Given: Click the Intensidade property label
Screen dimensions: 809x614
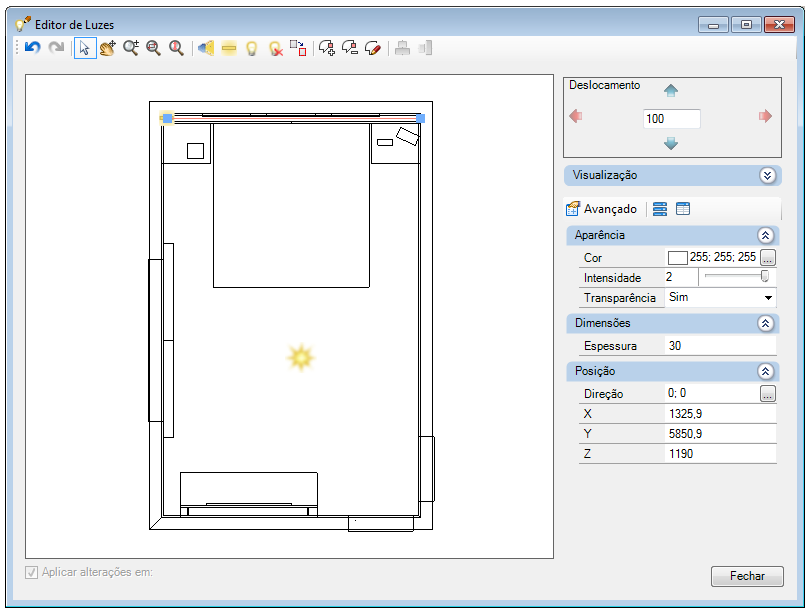Looking at the screenshot, I should [612, 278].
